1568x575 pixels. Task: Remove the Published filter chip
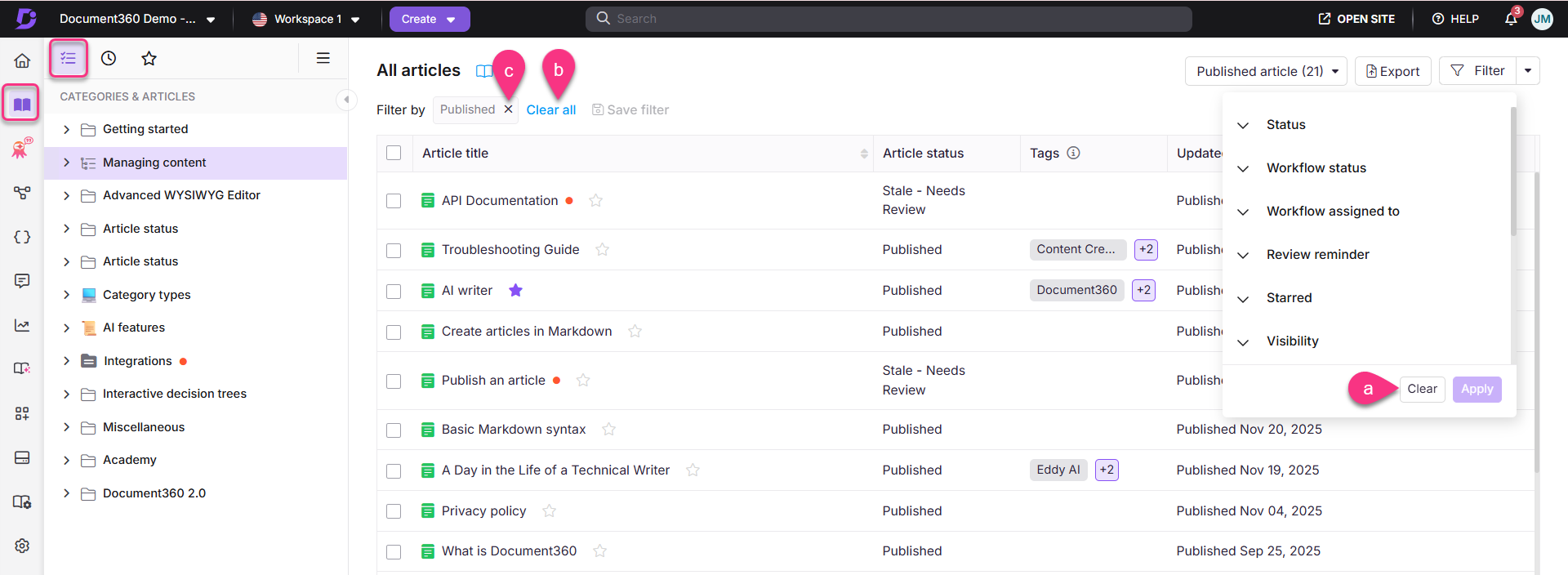[x=508, y=109]
